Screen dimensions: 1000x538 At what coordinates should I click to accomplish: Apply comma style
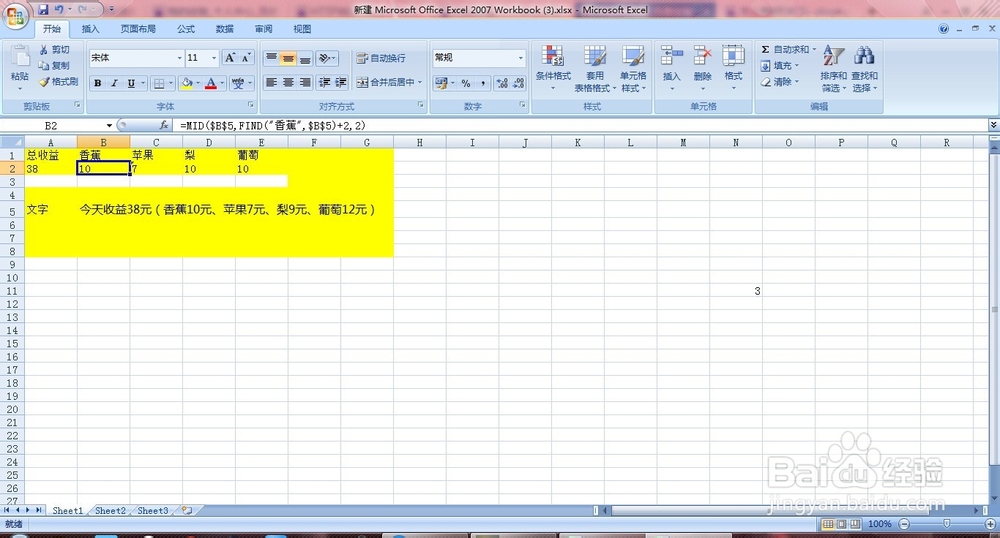(x=483, y=83)
